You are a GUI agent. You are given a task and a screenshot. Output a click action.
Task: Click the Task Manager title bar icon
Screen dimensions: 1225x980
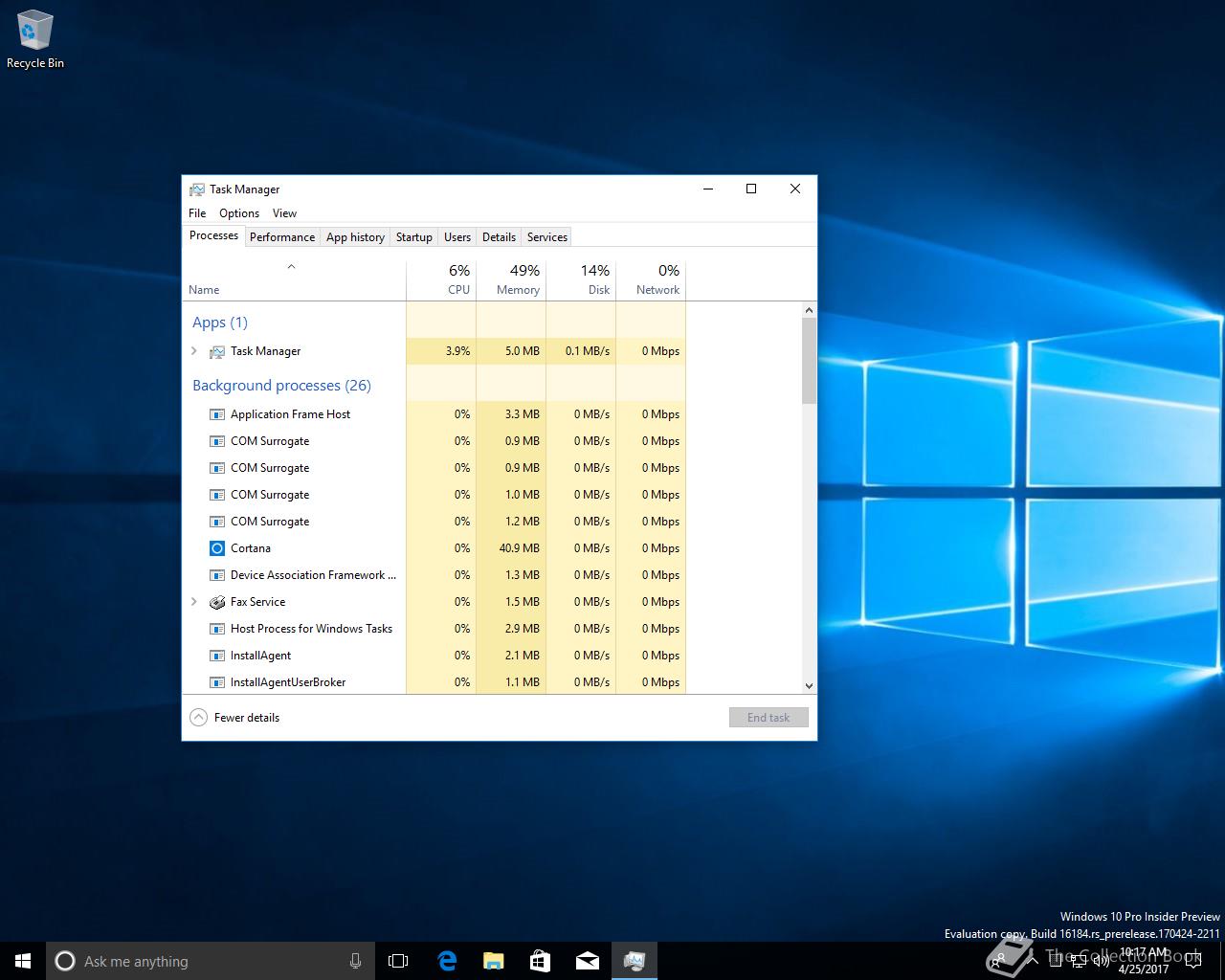tap(196, 189)
